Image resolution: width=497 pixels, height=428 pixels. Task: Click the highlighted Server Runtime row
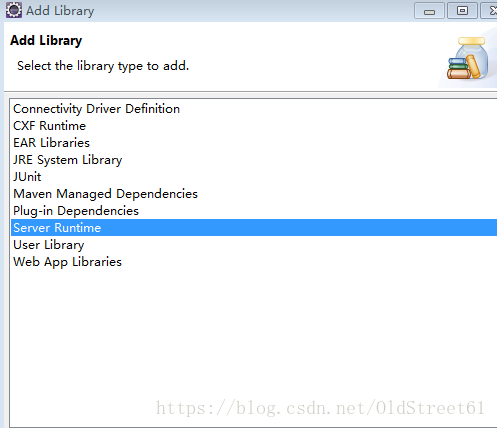coord(254,228)
